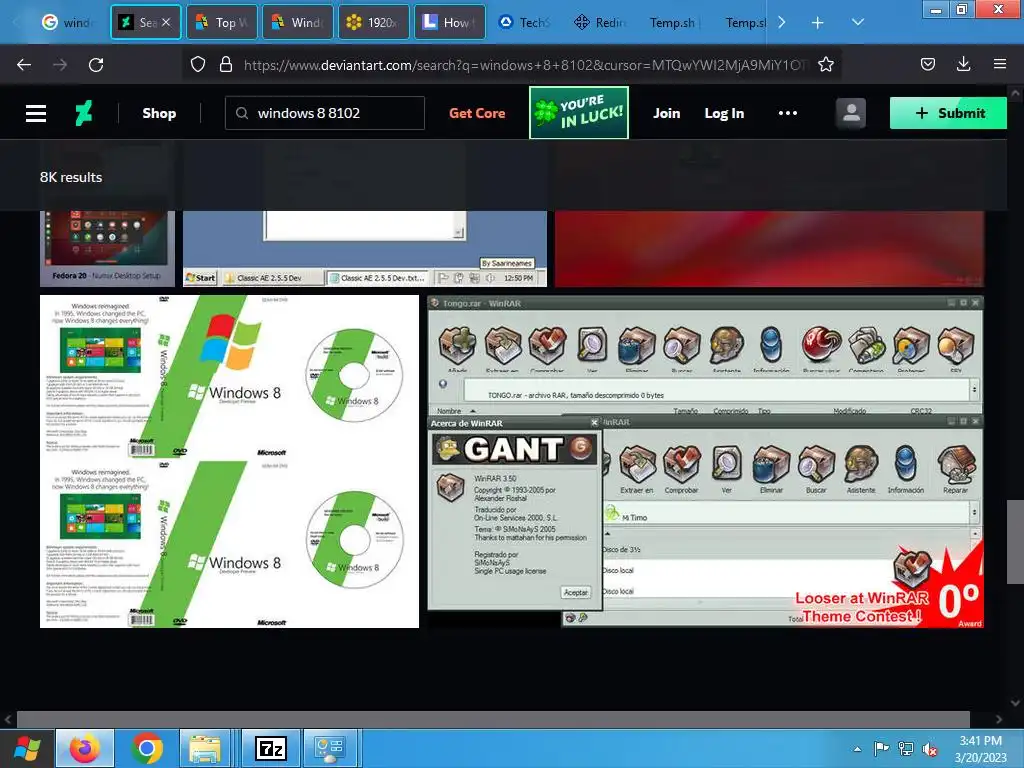The height and width of the screenshot is (768, 1024).
Task: Open the DeviantArt hamburger menu
Action: click(36, 113)
